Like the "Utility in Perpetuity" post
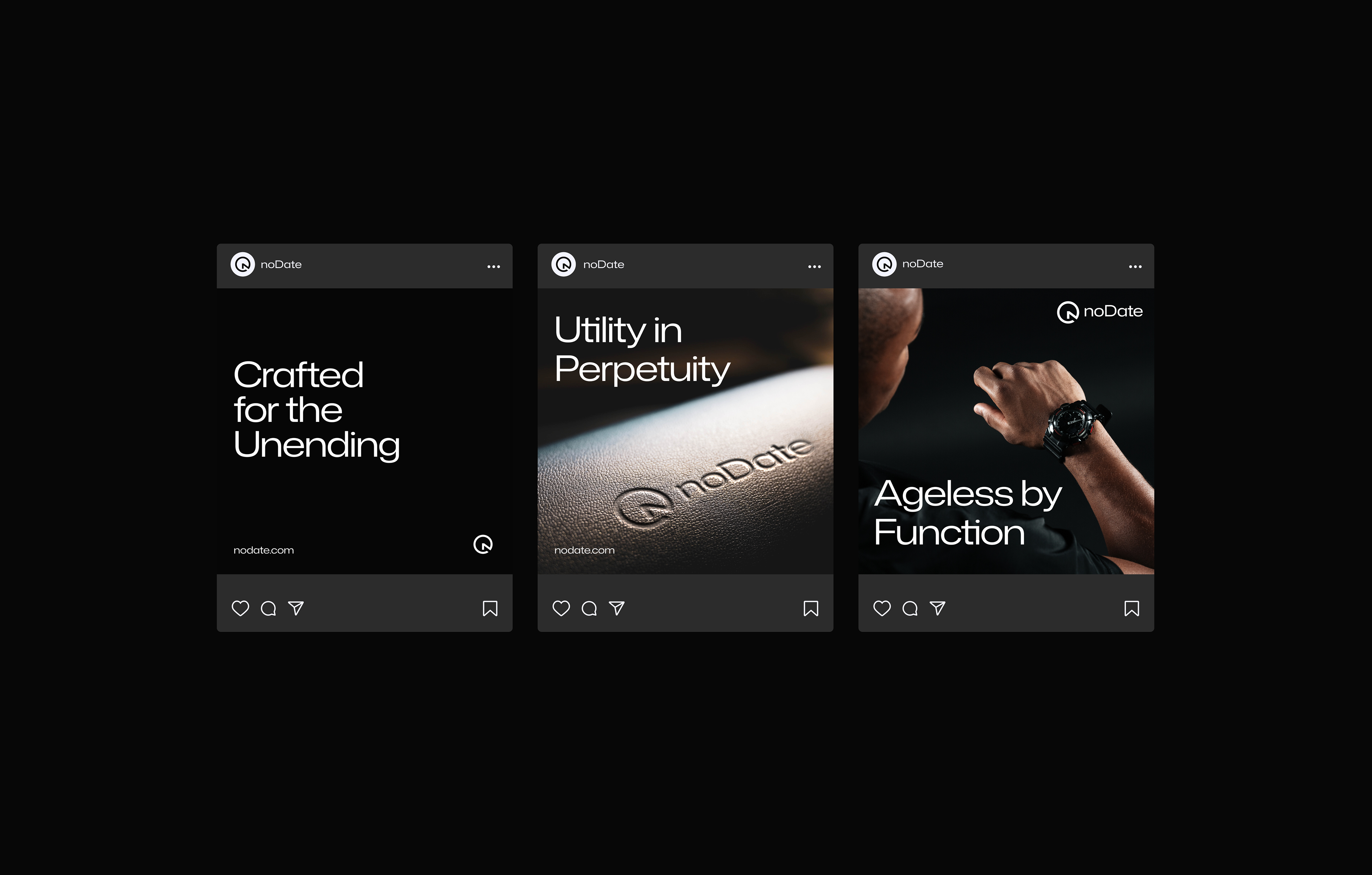1372x875 pixels. coord(561,608)
